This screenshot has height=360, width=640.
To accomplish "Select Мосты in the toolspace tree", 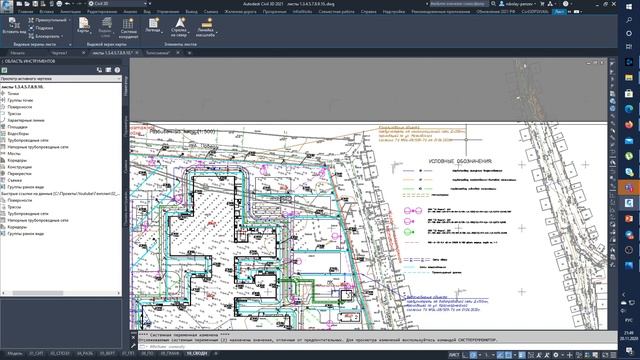I will (14, 153).
